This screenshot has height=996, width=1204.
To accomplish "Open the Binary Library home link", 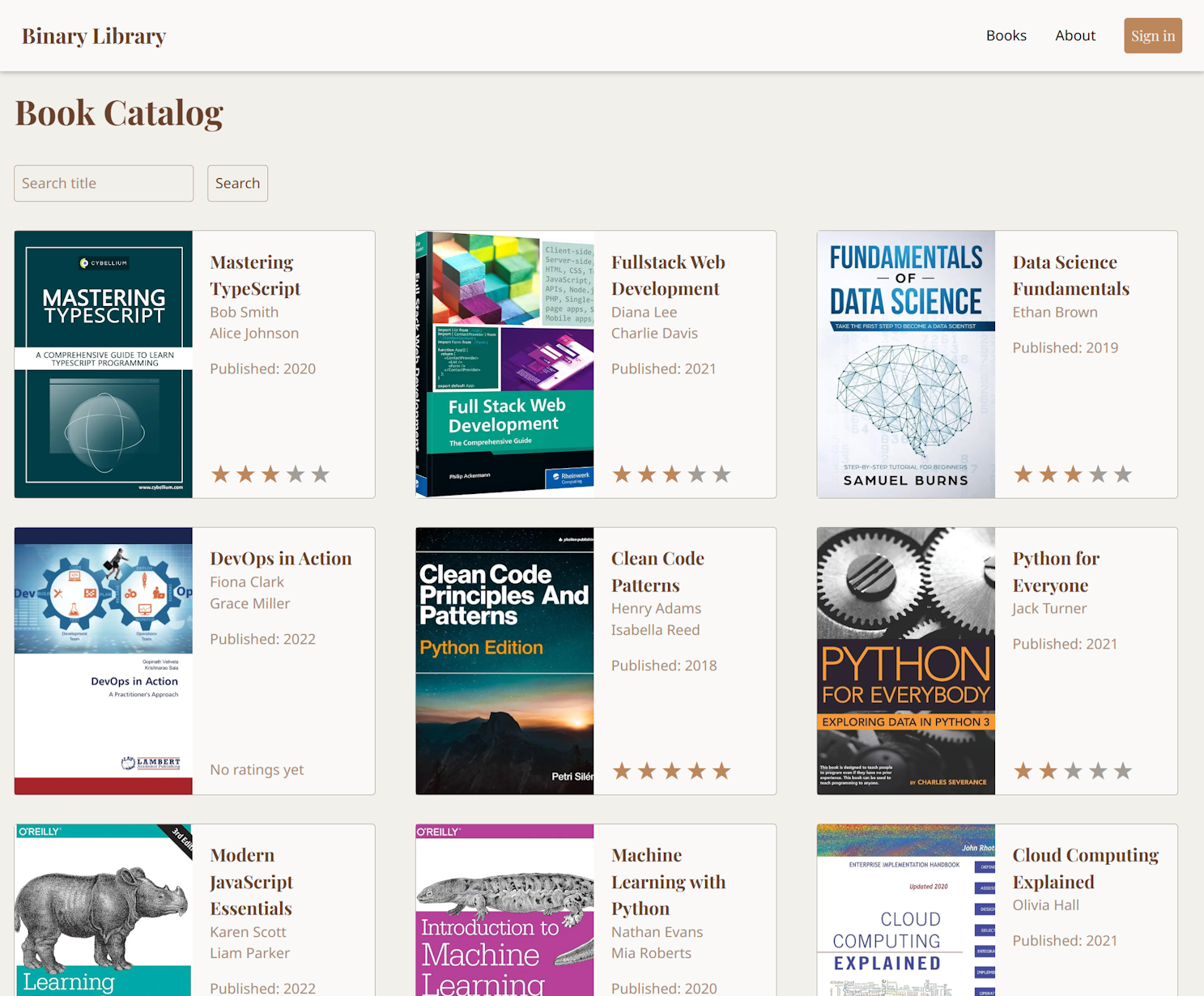I will [93, 35].
